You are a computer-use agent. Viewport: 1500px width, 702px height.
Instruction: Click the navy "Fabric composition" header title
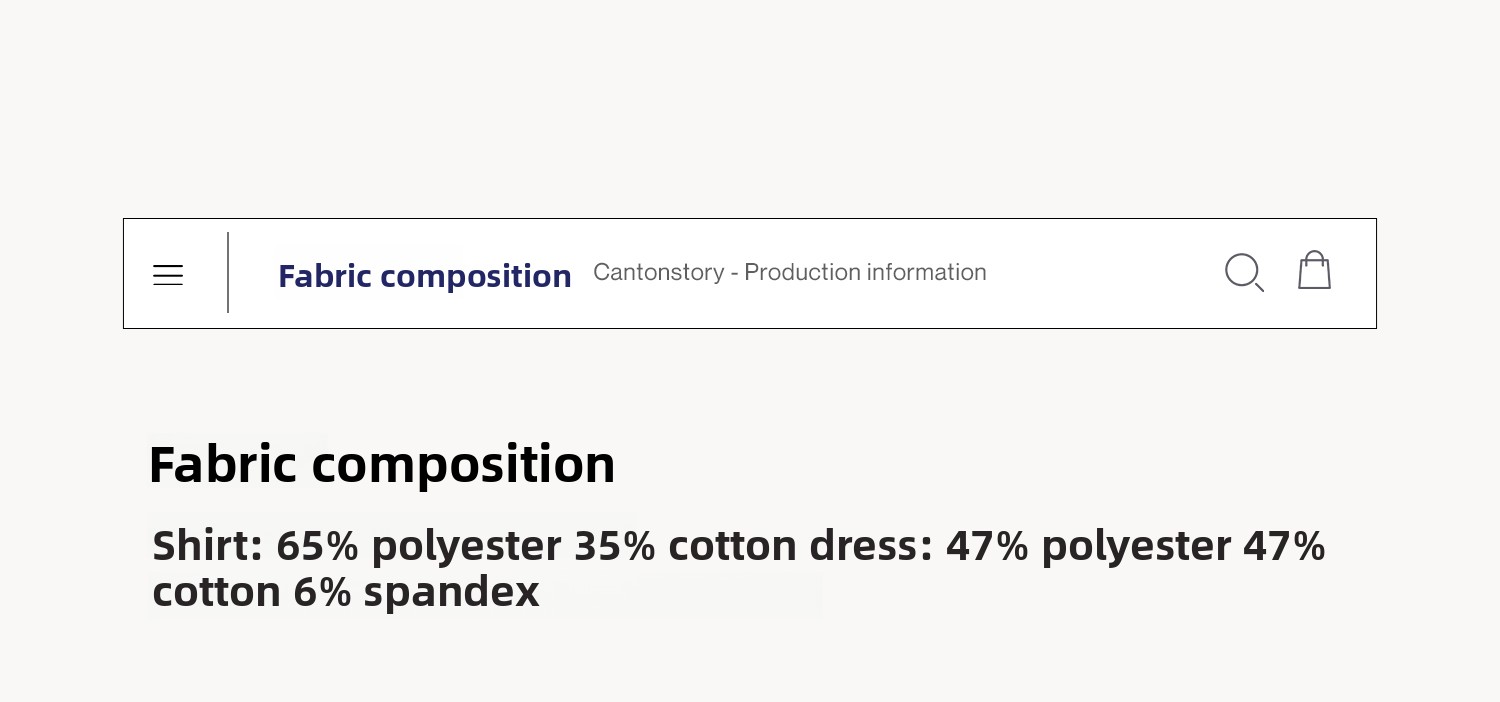(424, 276)
